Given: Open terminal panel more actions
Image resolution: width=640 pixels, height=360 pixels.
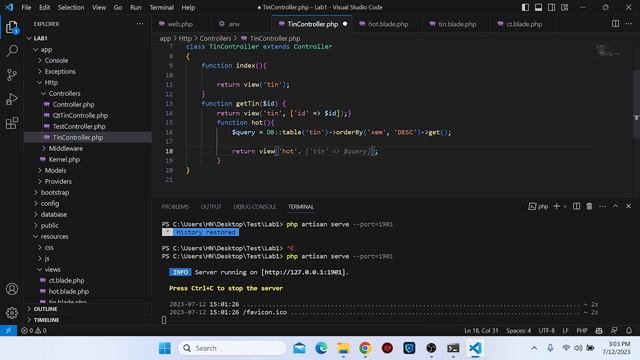Looking at the screenshot, I should point(602,207).
